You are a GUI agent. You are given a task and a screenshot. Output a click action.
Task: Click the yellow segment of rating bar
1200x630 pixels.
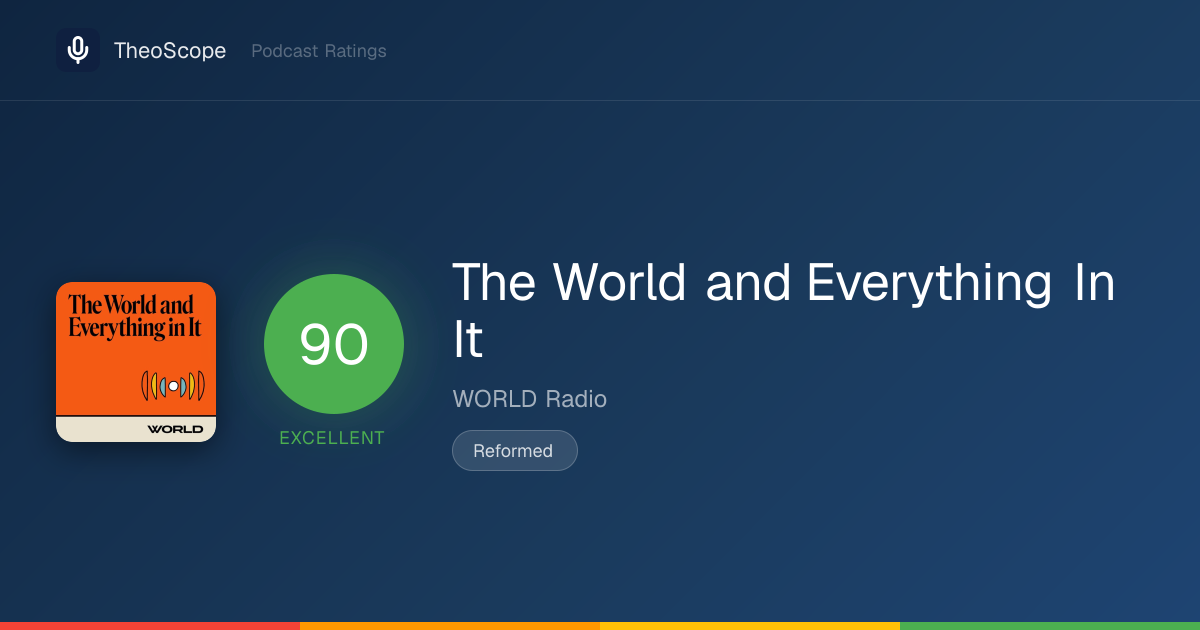click(750, 626)
